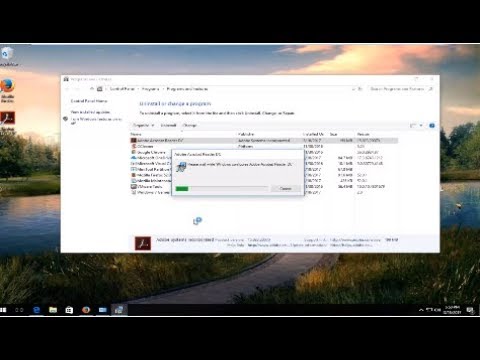Click the Adobe Systems Incorporated publisher cell
This screenshot has width=480, height=360.
pos(264,140)
